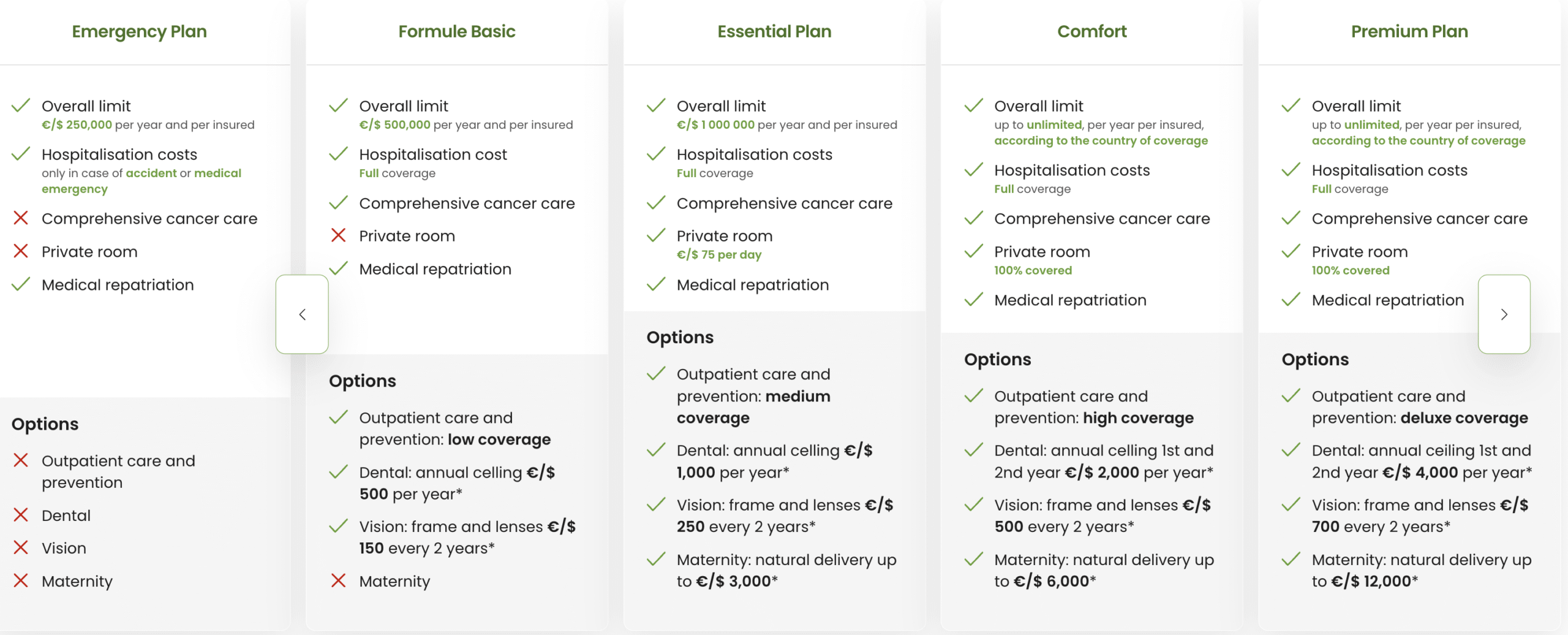Select the Formule Basic heading
Screen dimensions: 1568x635
pos(457,31)
